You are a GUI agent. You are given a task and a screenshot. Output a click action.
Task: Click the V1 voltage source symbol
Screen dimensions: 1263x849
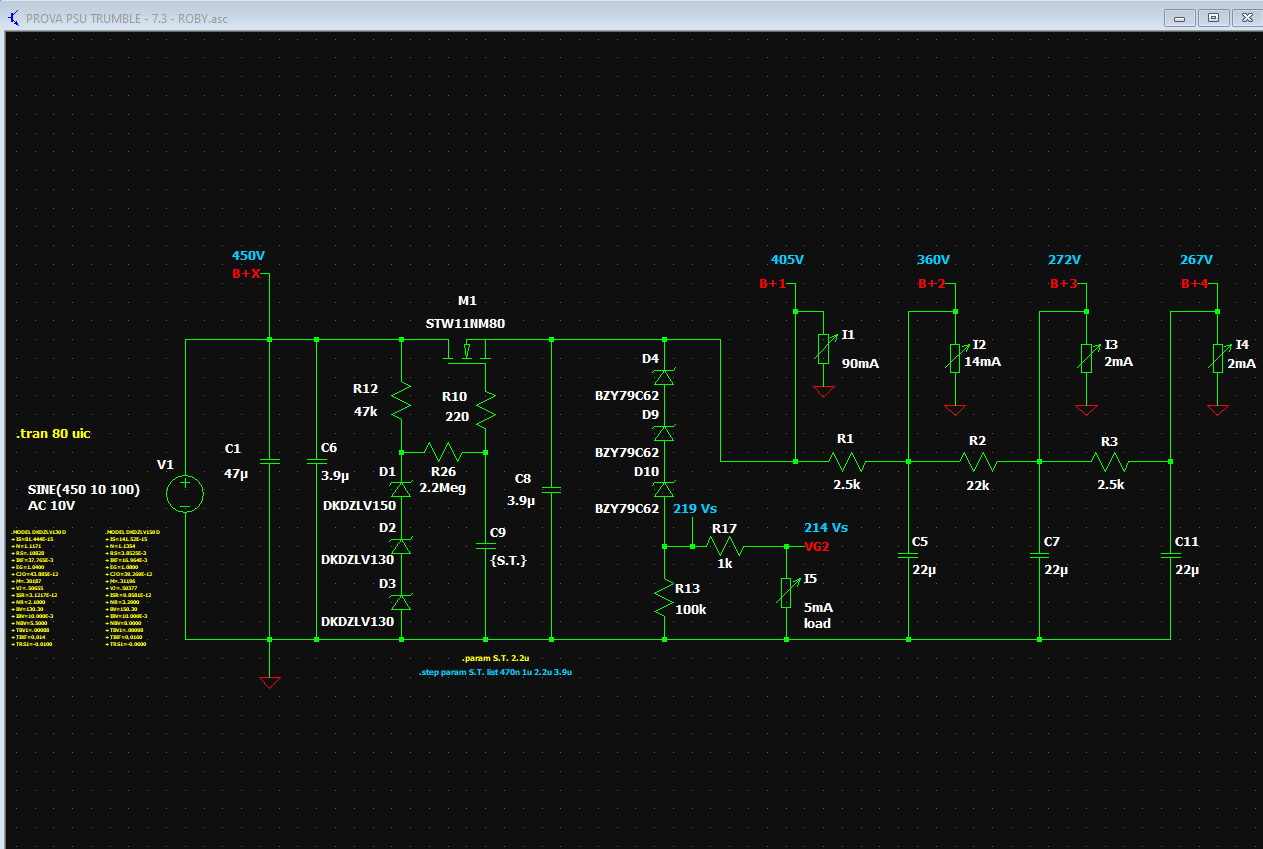pyautogui.click(x=185, y=493)
